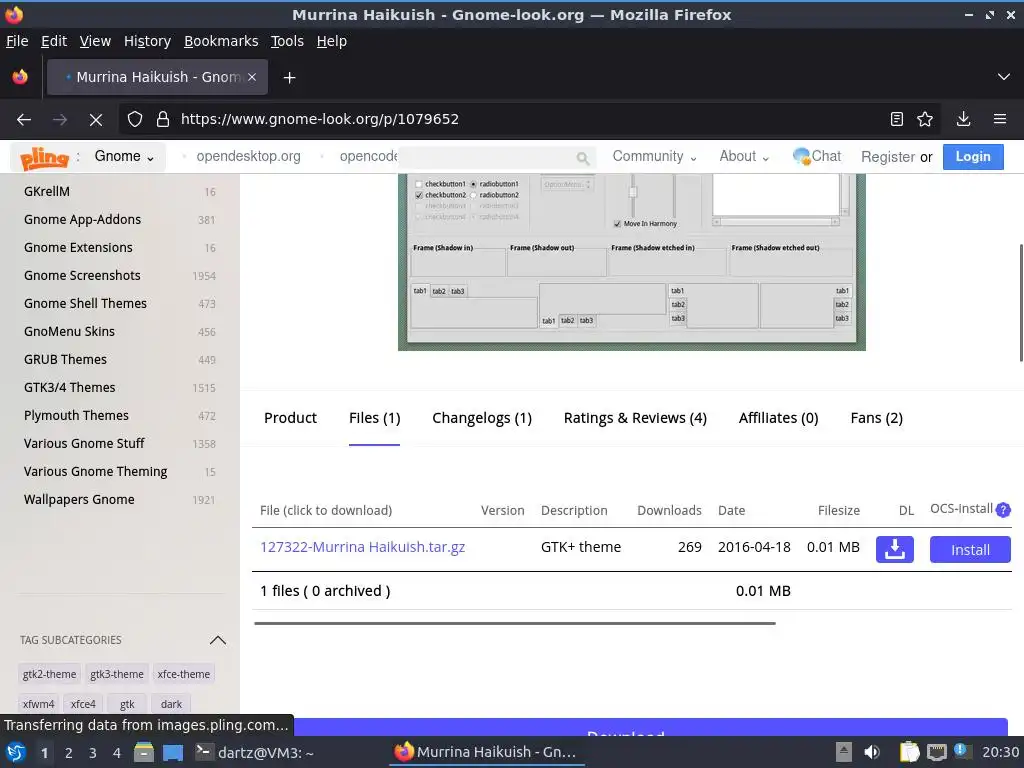Open the Edit menu
The width and height of the screenshot is (1024, 768).
coord(54,41)
